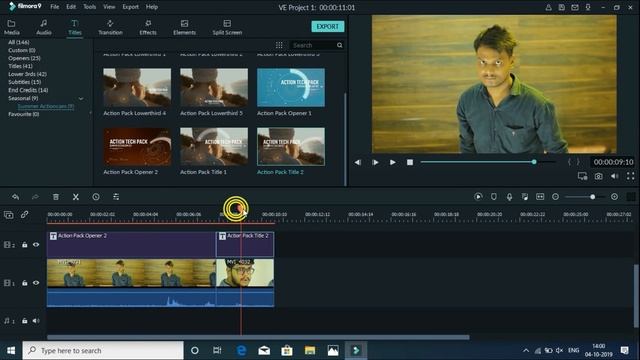The image size is (640, 360).
Task: Lock audio track 1
Action: [24, 321]
